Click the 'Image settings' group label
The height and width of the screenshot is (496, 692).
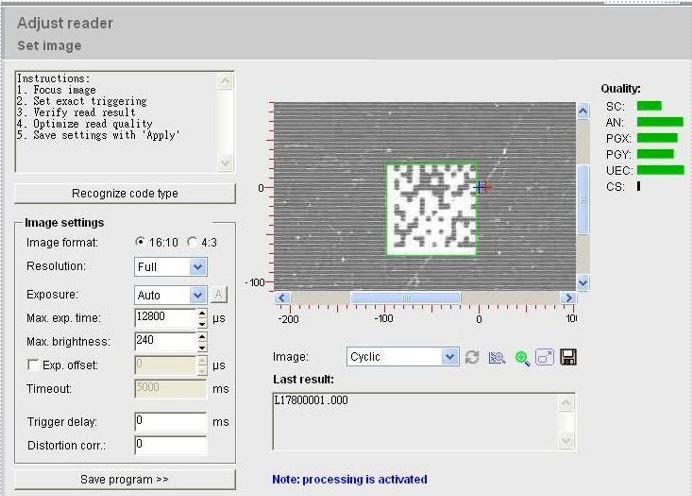point(64,222)
